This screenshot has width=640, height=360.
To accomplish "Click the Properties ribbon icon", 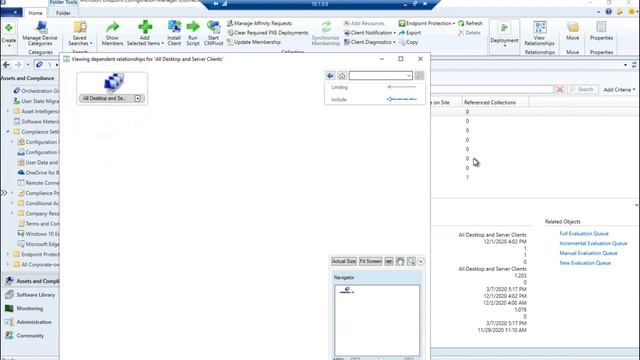I will tap(601, 27).
